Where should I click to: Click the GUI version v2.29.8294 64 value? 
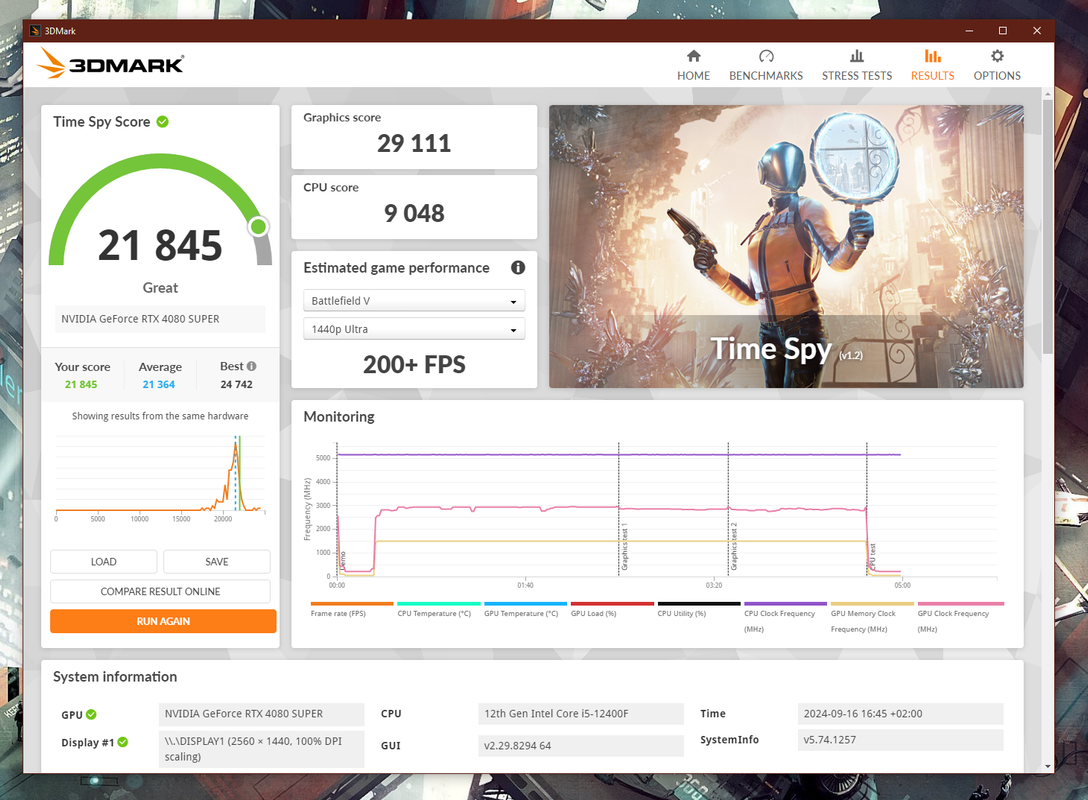581,745
